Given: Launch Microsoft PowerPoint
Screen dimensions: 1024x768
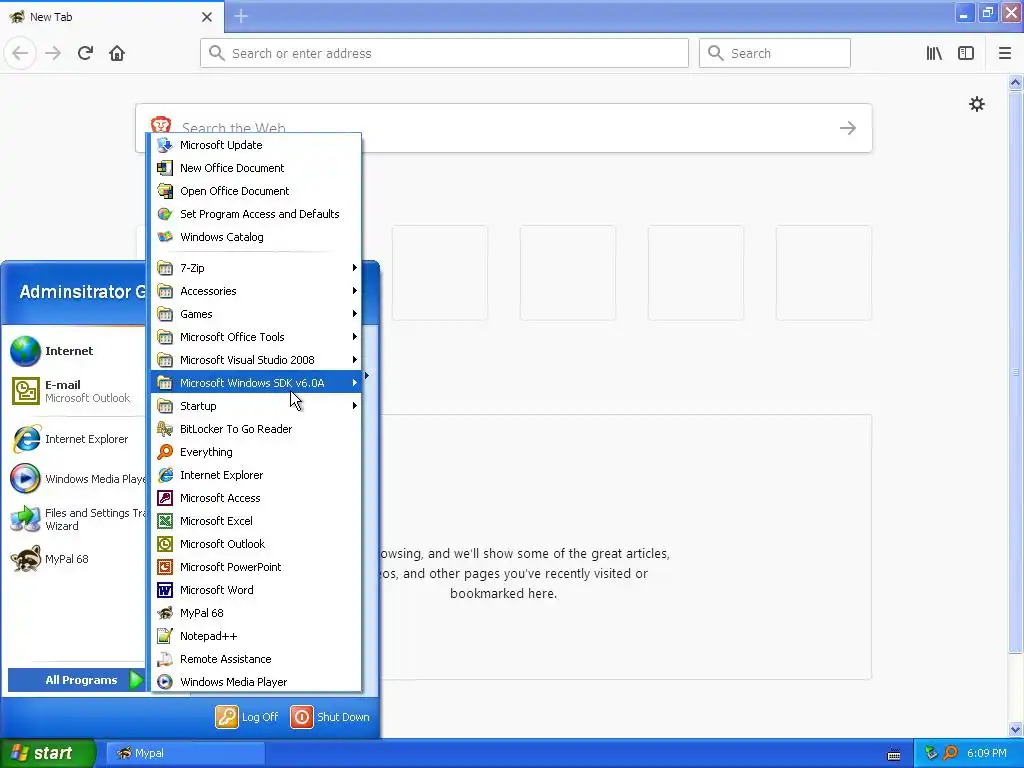Looking at the screenshot, I should pyautogui.click(x=255, y=566).
